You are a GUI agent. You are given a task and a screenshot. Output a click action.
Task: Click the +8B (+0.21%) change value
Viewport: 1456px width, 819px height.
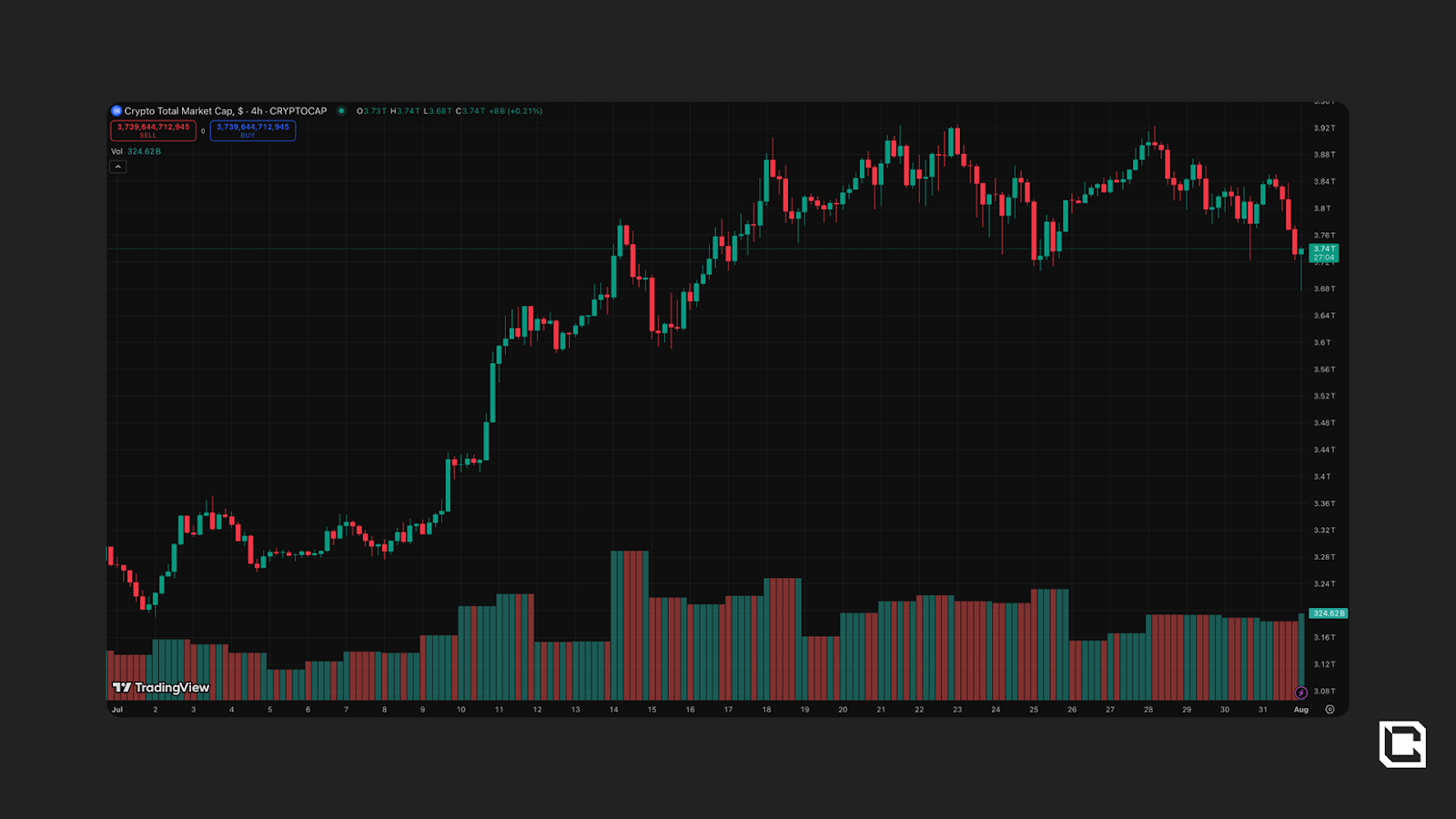[515, 111]
